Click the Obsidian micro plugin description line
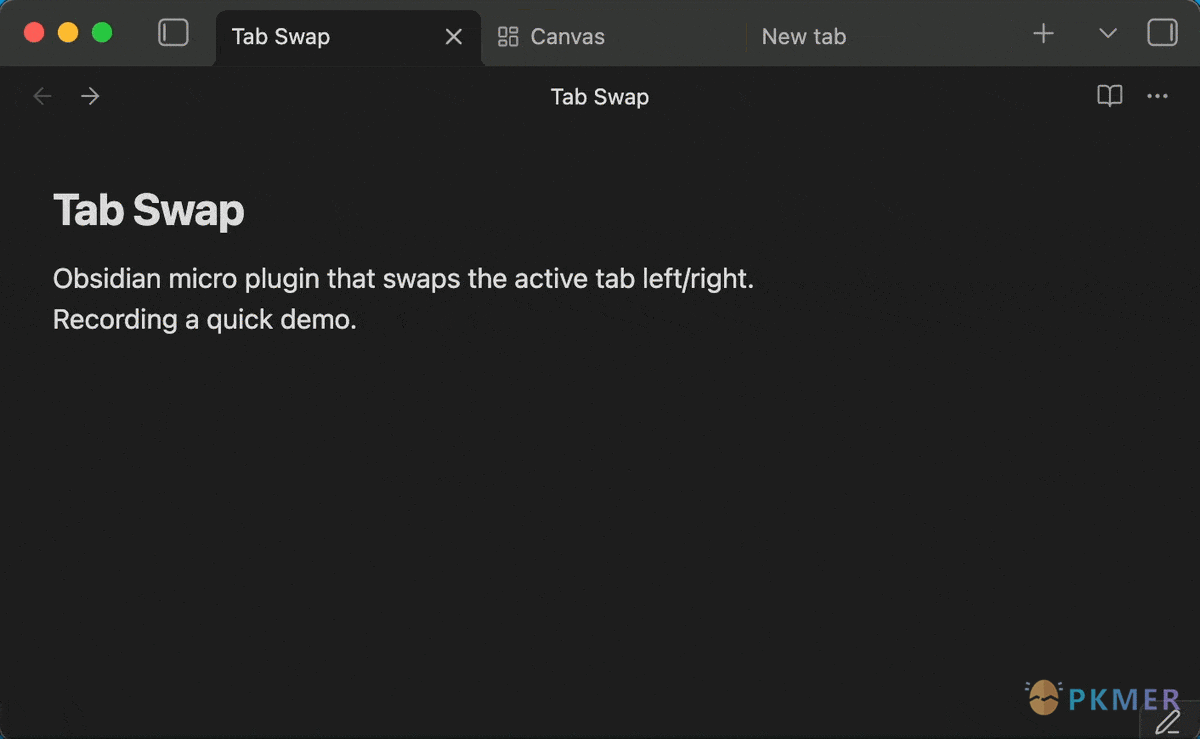Viewport: 1200px width, 739px height. (403, 279)
